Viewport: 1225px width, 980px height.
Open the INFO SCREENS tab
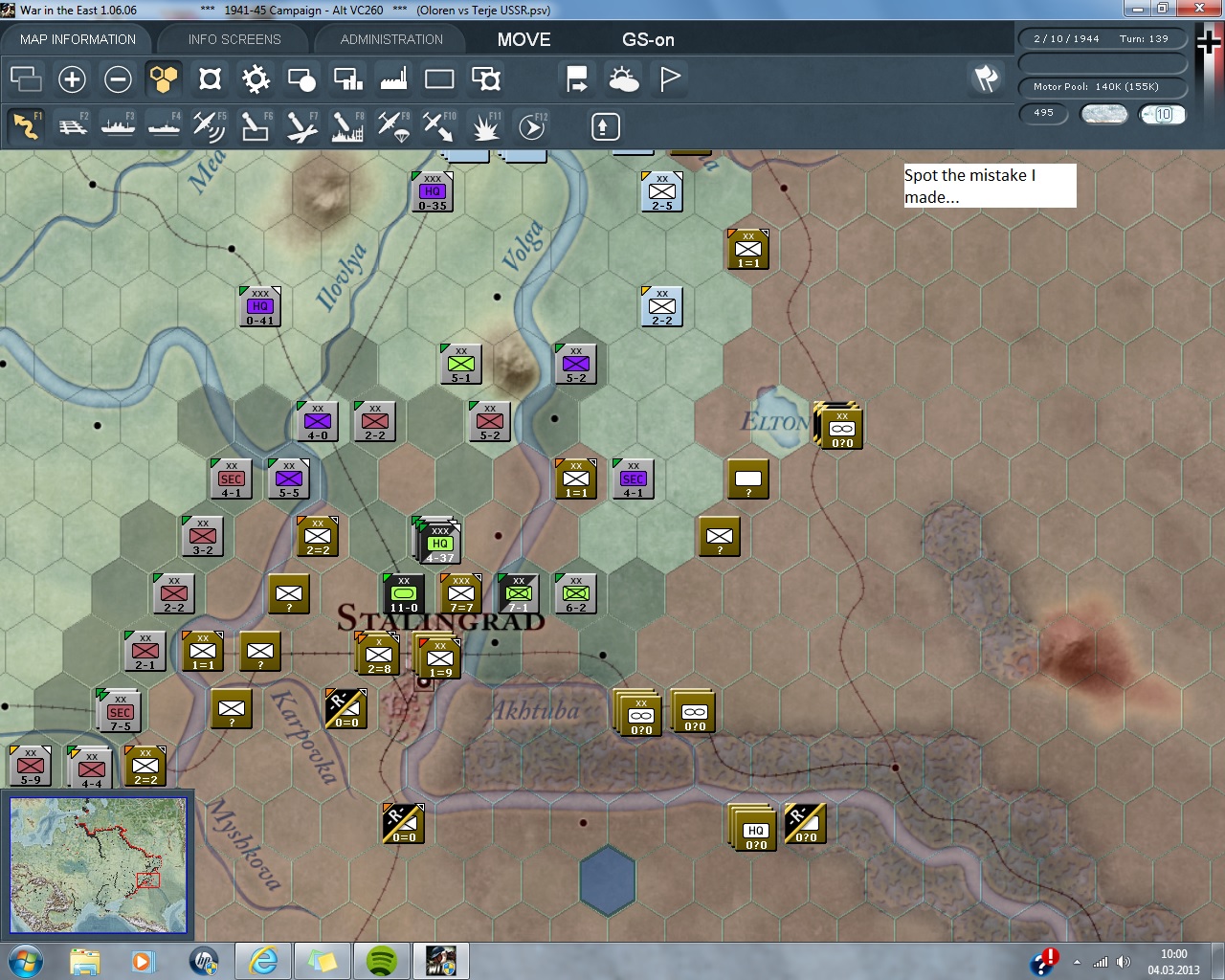(x=234, y=39)
